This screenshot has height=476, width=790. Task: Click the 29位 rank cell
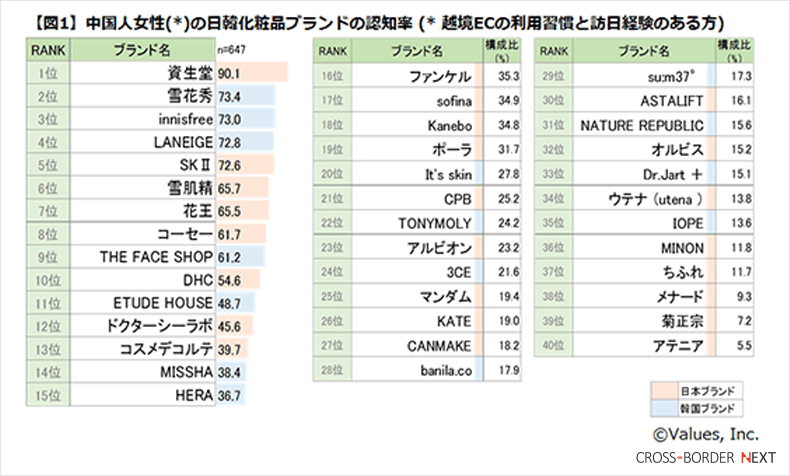coord(554,76)
